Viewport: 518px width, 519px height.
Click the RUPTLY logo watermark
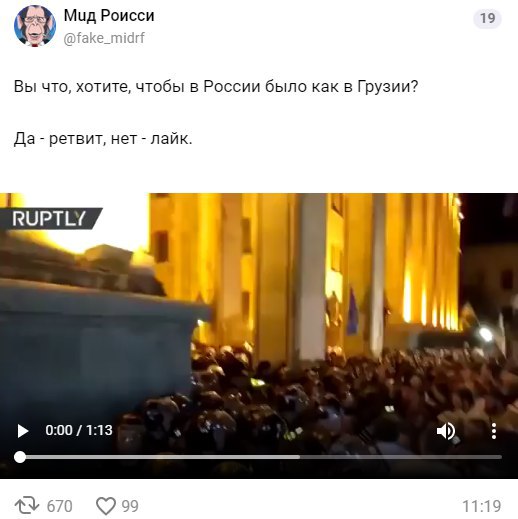point(51,219)
